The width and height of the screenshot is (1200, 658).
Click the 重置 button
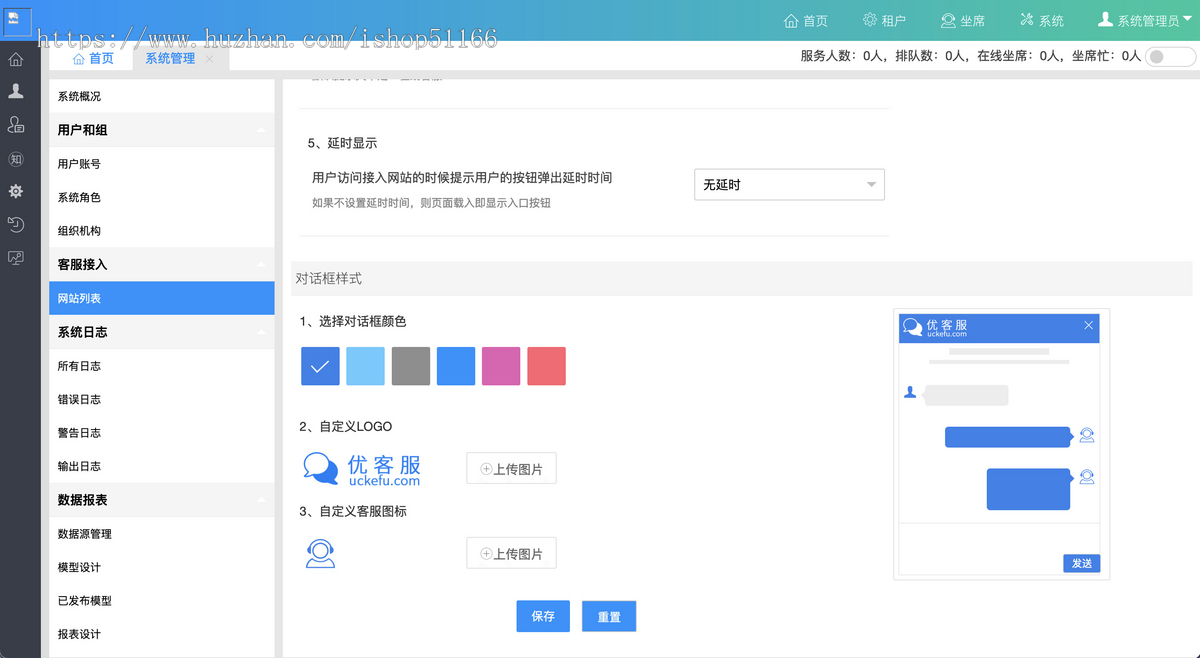point(609,616)
